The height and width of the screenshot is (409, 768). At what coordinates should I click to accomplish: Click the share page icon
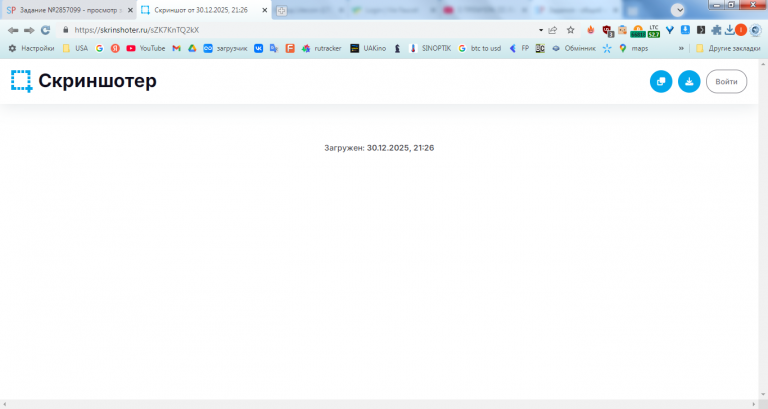click(553, 30)
